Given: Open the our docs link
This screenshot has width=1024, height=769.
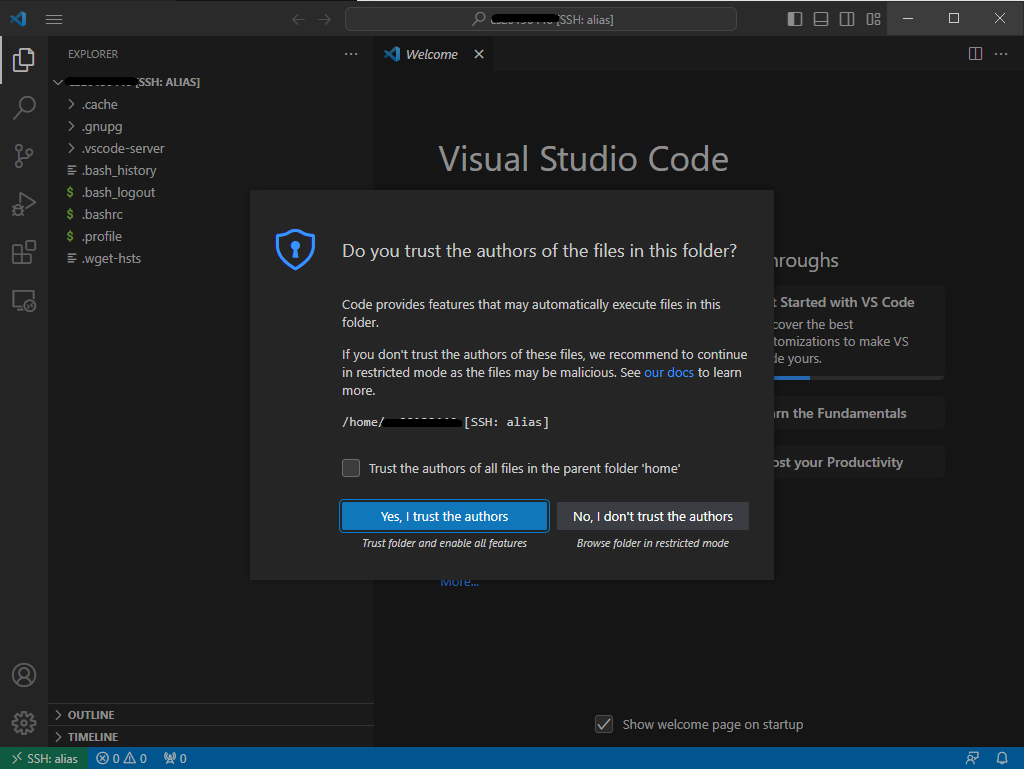Looking at the screenshot, I should click(x=669, y=372).
